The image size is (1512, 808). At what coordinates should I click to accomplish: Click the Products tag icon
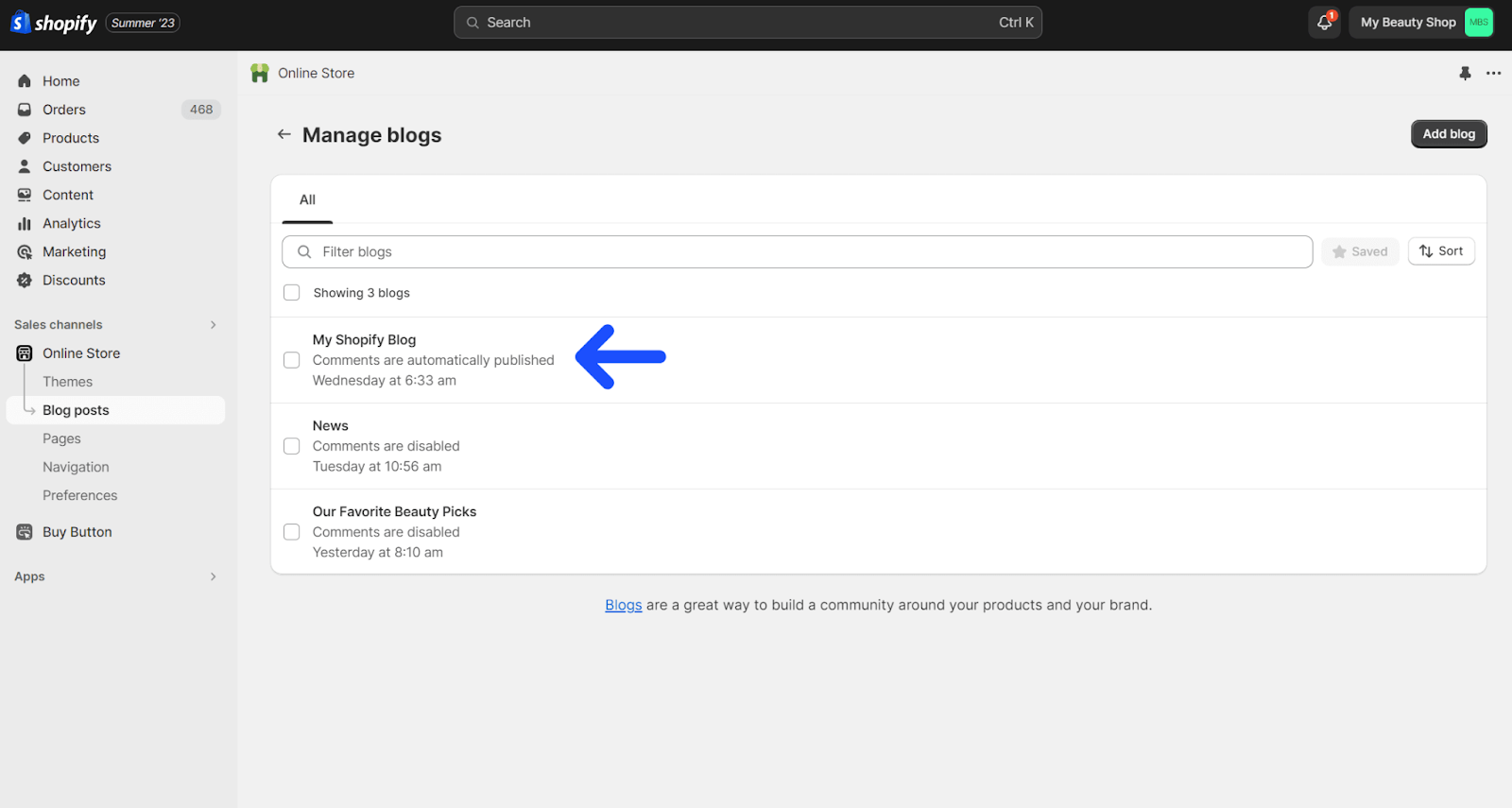pyautogui.click(x=25, y=138)
